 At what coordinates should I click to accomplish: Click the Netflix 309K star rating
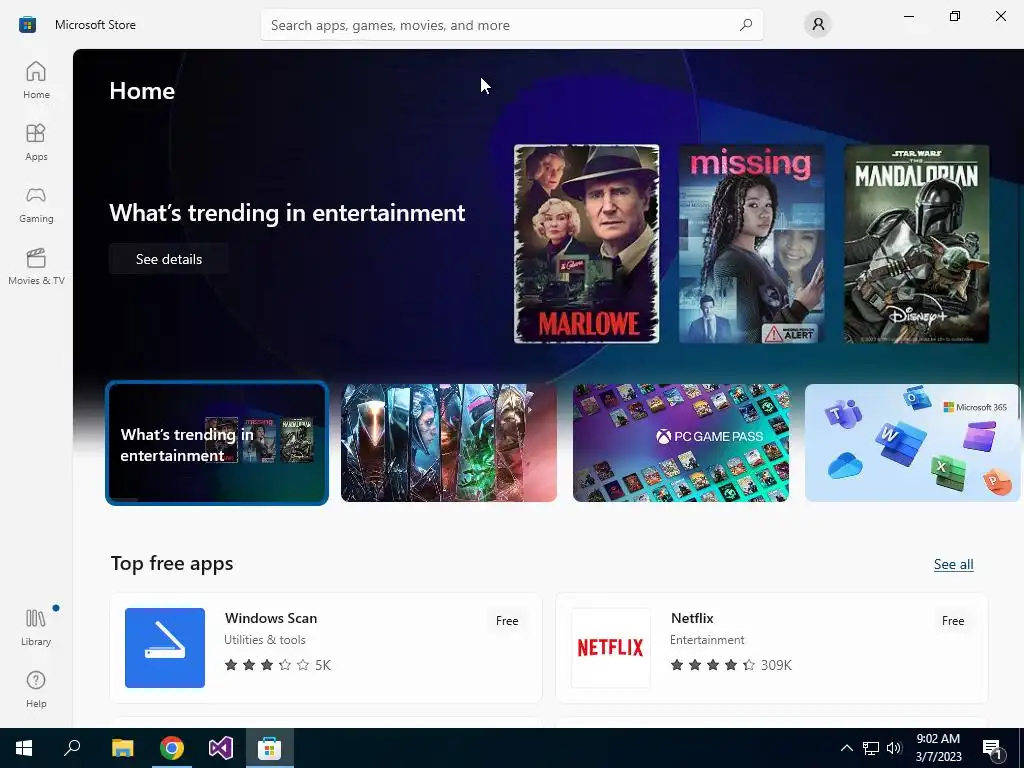pos(731,665)
